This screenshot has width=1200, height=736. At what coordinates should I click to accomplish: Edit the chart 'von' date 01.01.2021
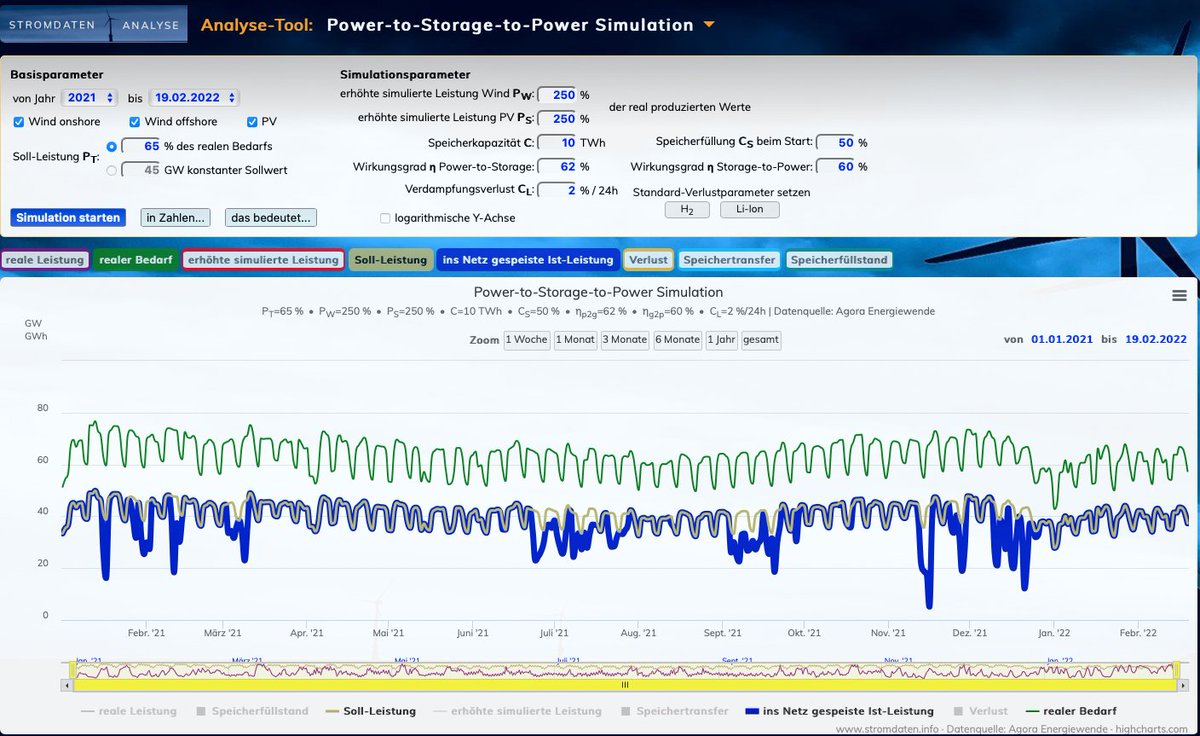pyautogui.click(x=1062, y=340)
